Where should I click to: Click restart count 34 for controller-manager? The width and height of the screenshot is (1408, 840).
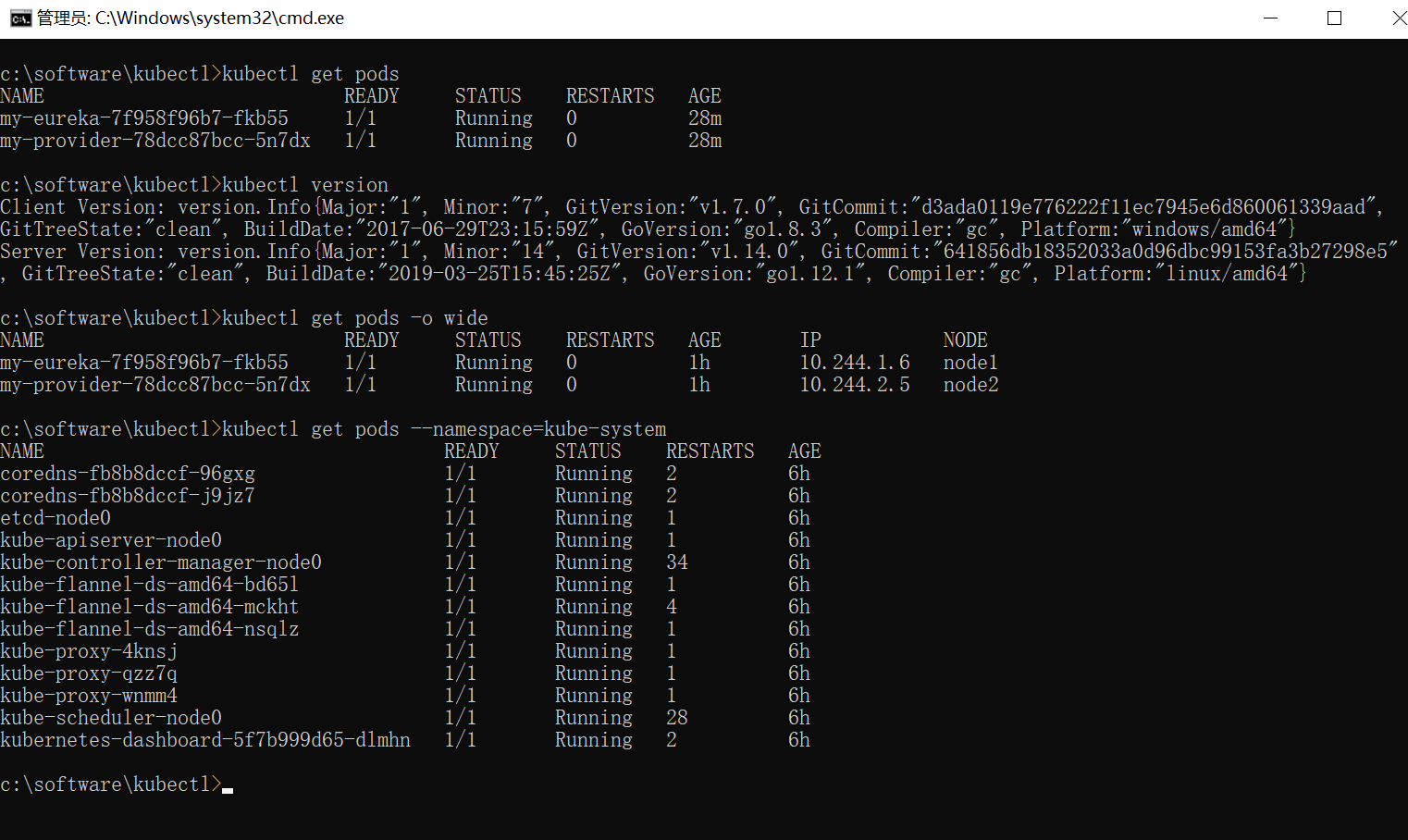pos(677,562)
